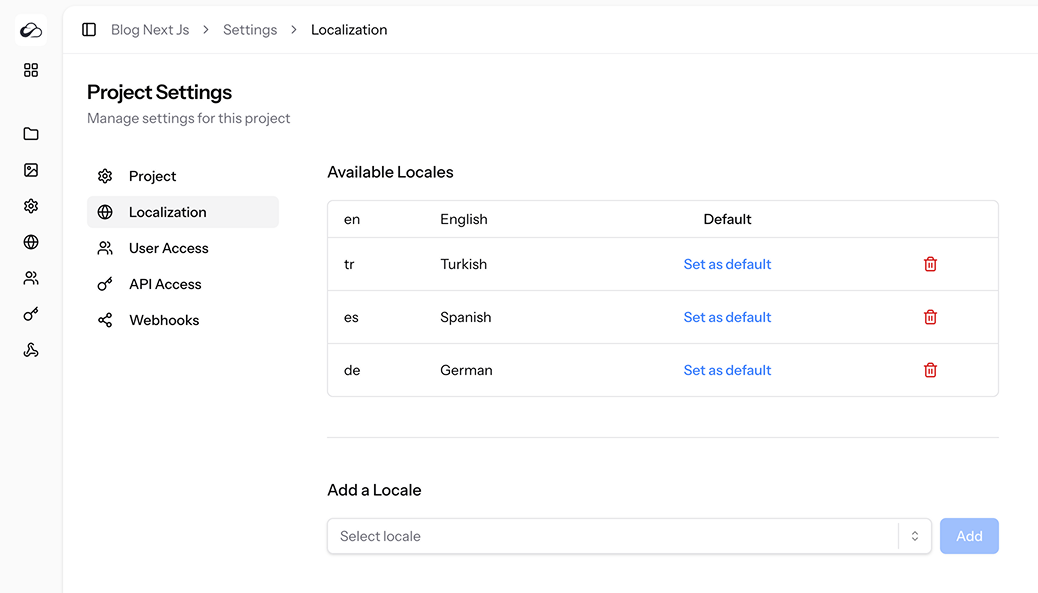Navigate to Settings via the breadcrumb
Image resolution: width=1038 pixels, height=593 pixels.
tap(250, 29)
